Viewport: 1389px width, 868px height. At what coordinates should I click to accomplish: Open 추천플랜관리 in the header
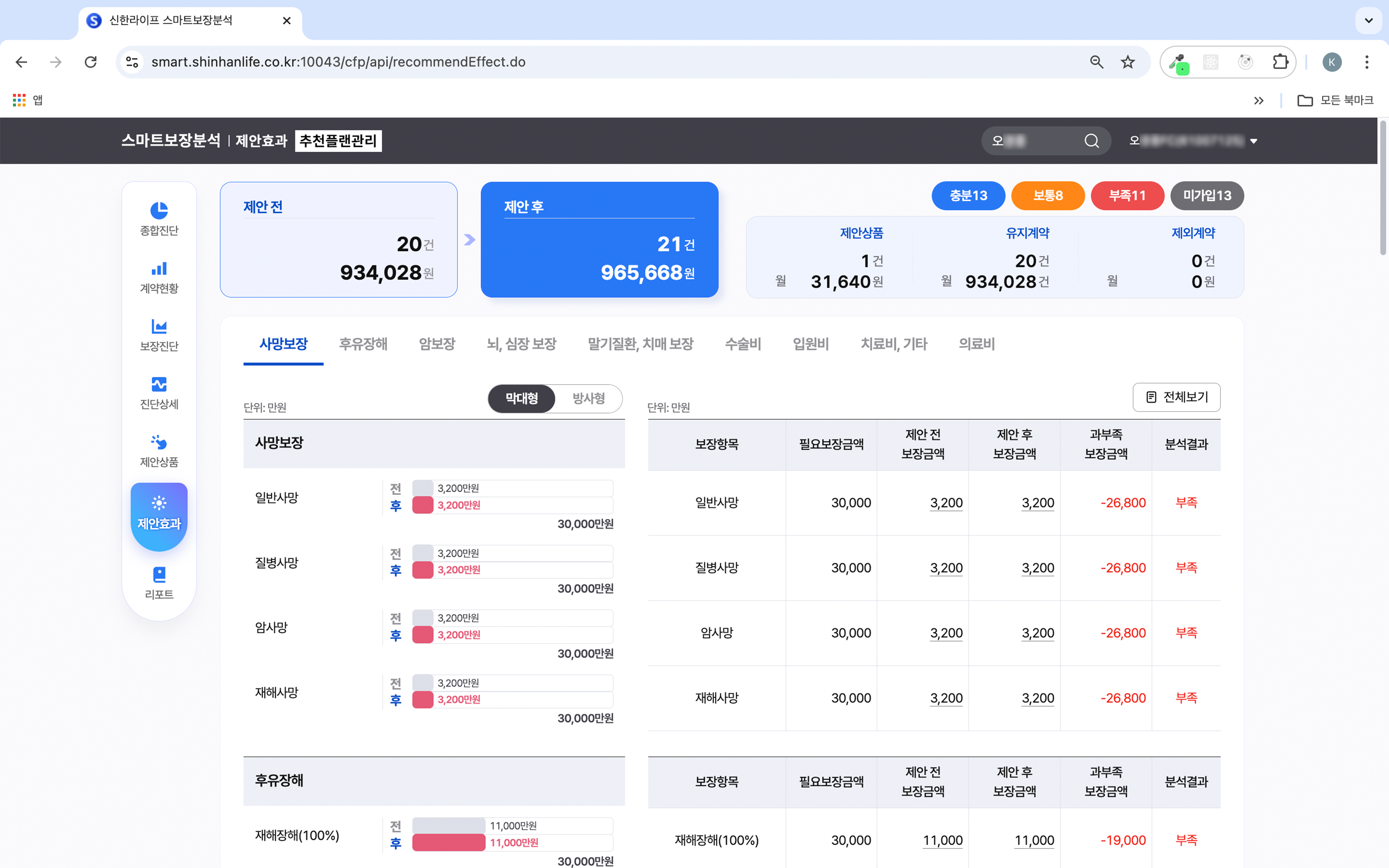click(338, 141)
